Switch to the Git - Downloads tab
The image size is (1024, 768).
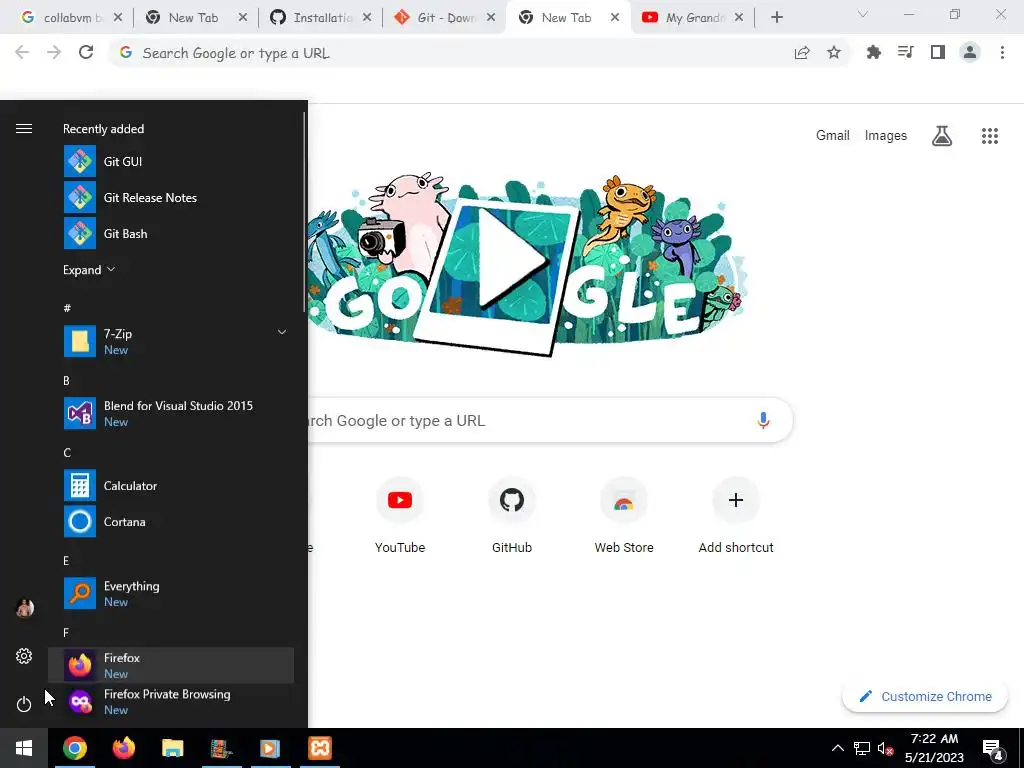pyautogui.click(x=445, y=18)
